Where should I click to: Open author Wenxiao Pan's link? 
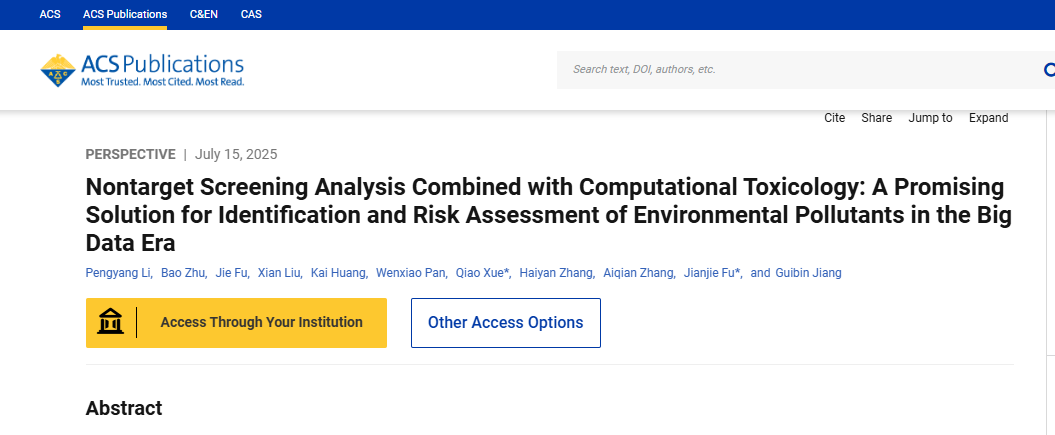(x=410, y=273)
